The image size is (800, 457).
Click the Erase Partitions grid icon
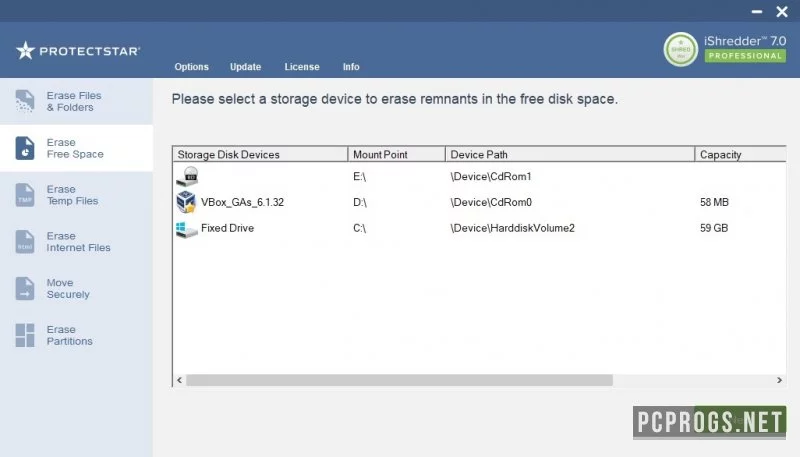click(x=24, y=335)
